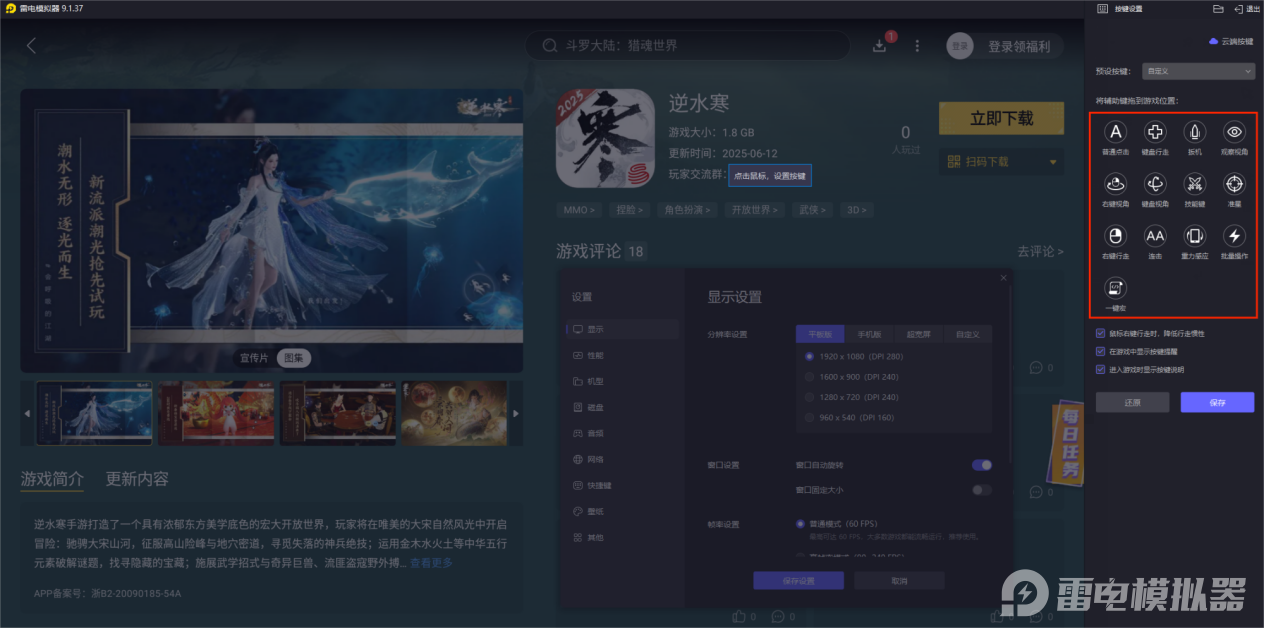This screenshot has height=628, width=1264.
Task: Select the 准星 crosshair aim mapping icon
Action: [x=1234, y=184]
